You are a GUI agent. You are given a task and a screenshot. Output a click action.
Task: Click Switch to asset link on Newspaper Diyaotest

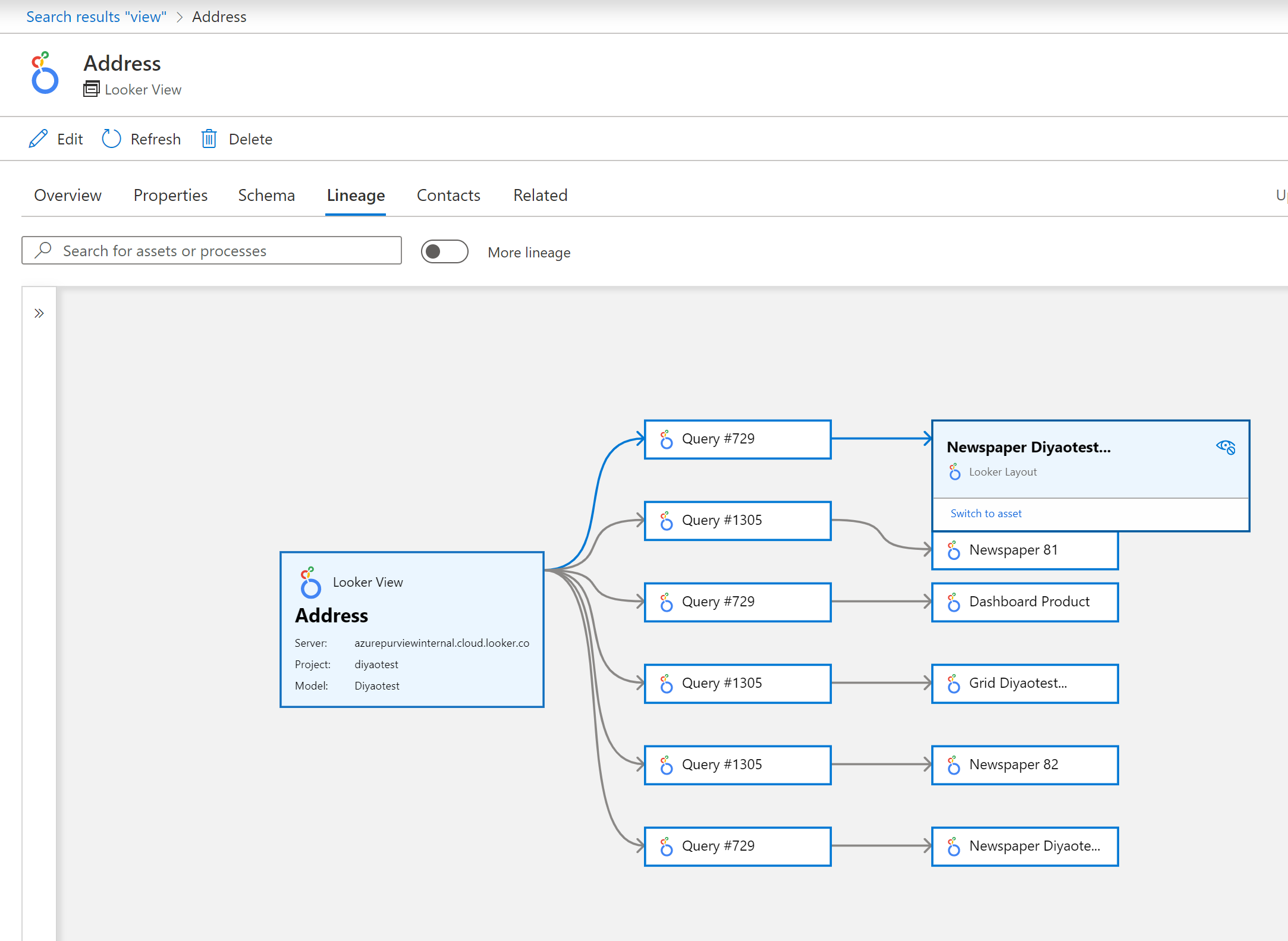[x=986, y=513]
